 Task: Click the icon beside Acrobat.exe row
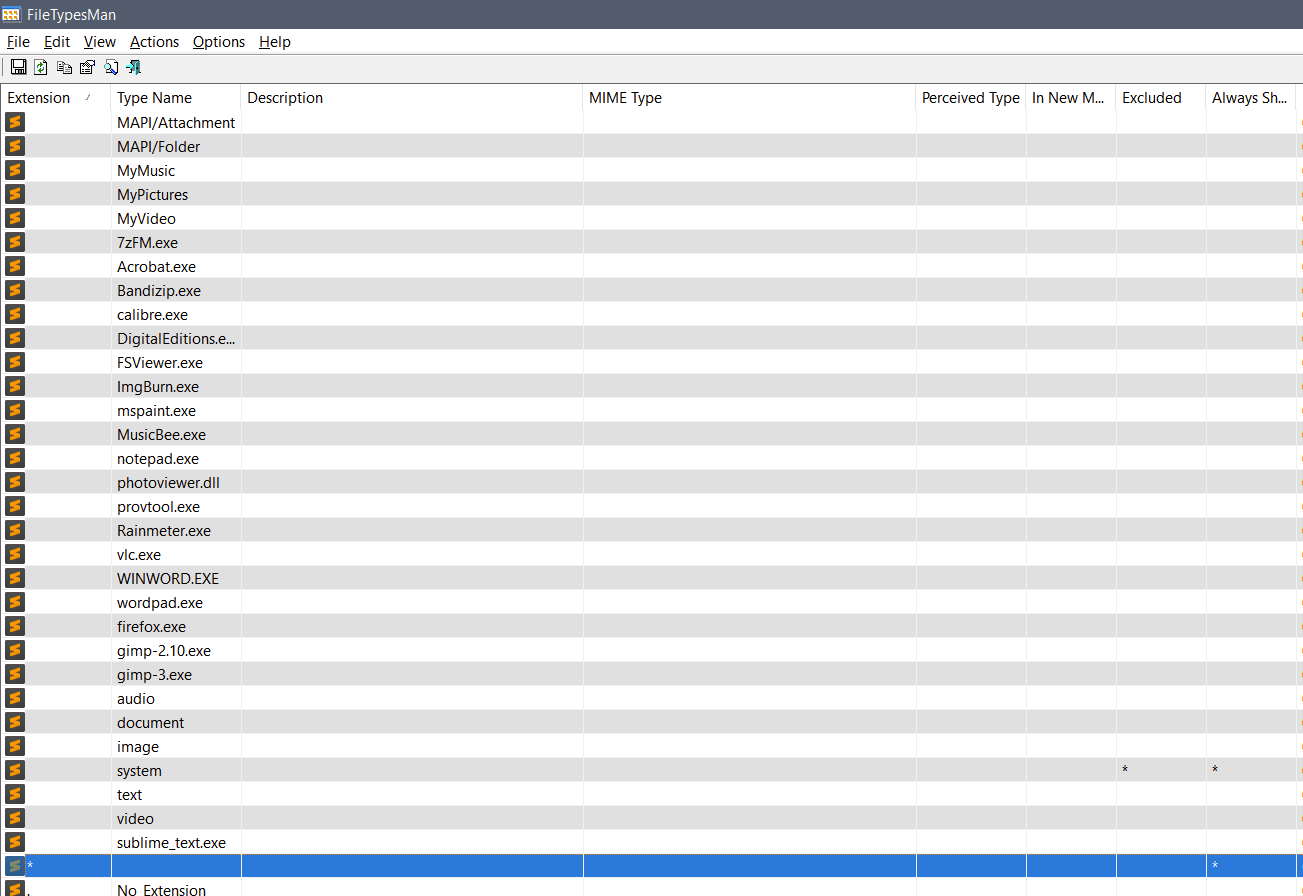point(14,266)
